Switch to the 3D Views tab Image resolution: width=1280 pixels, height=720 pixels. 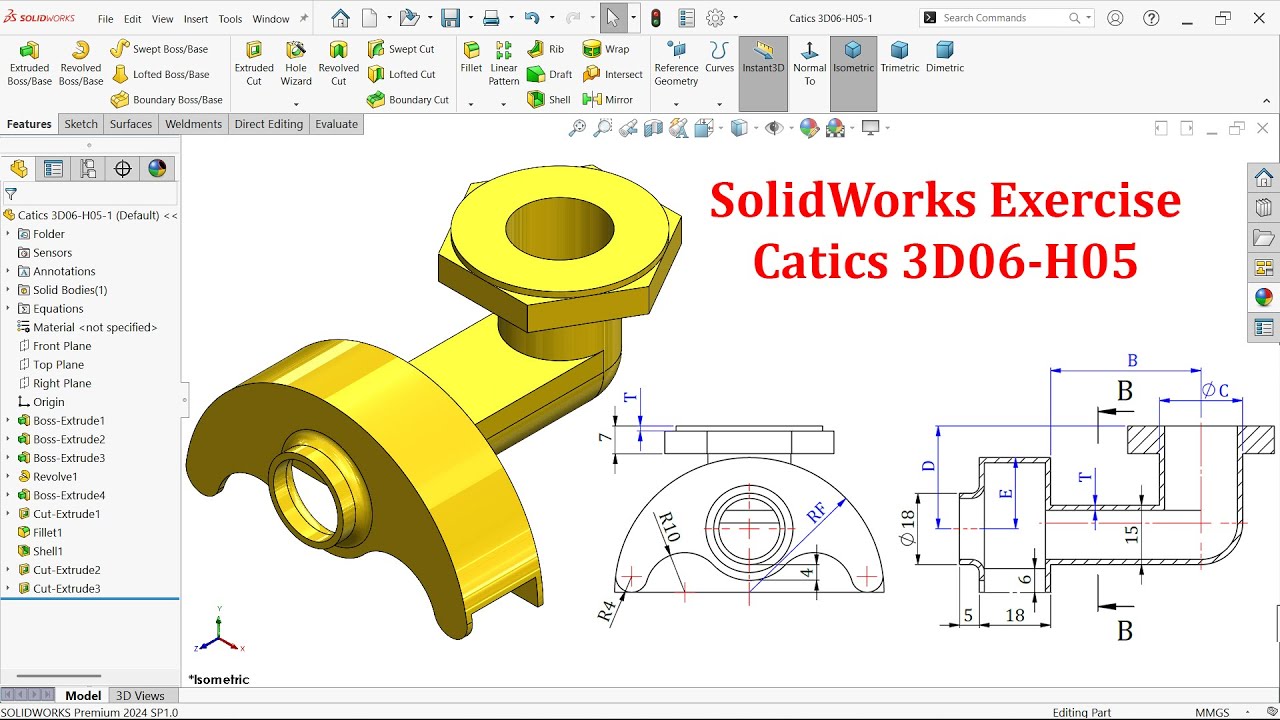tap(140, 696)
